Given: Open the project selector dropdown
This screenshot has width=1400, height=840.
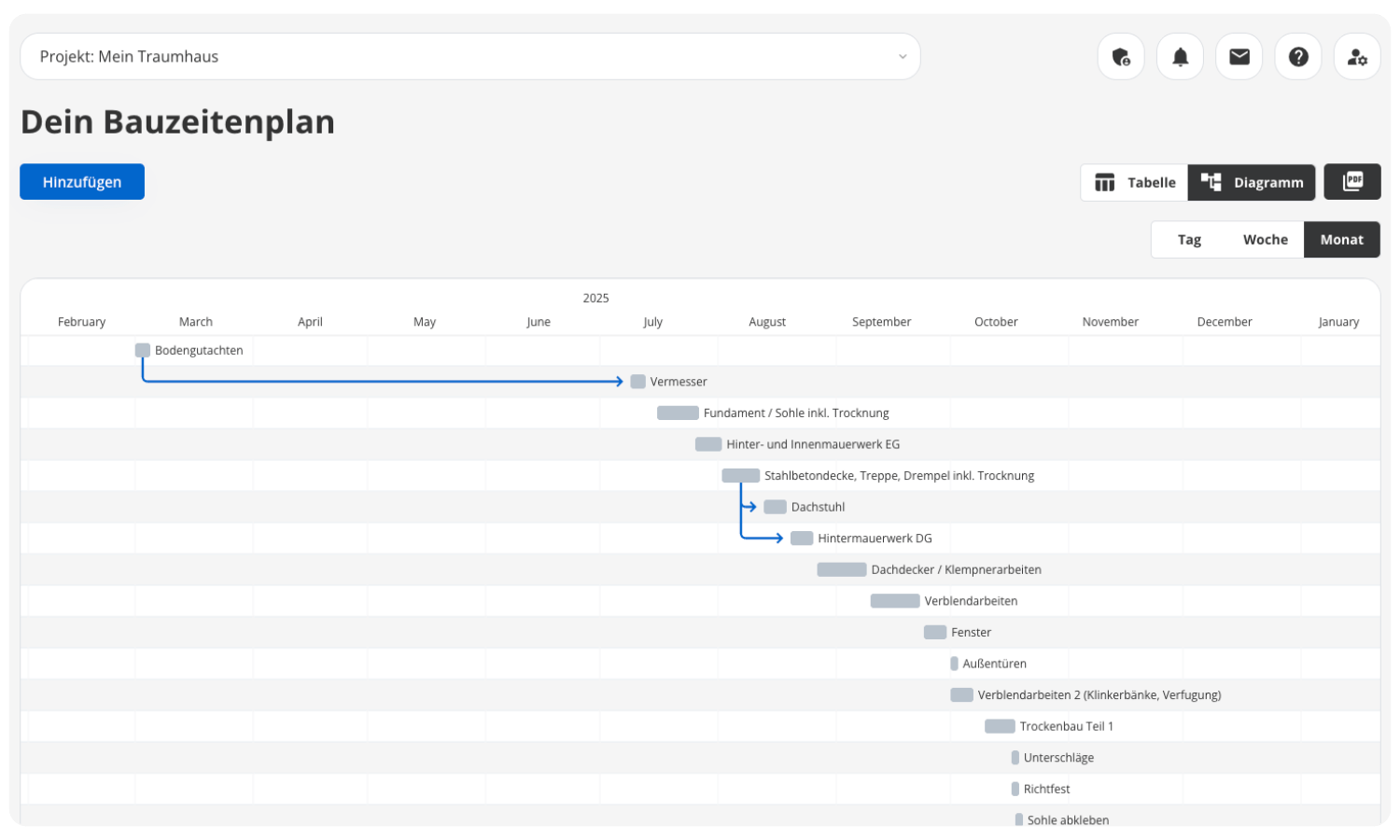Looking at the screenshot, I should click(469, 57).
